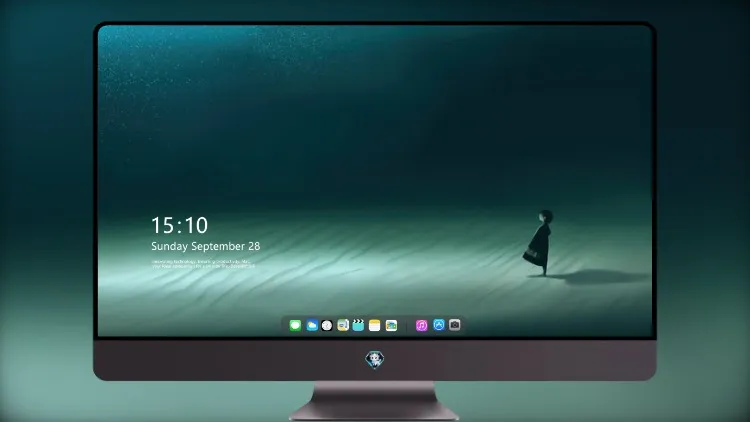
Task: Open the Photos gallery app in dock
Action: (x=391, y=325)
